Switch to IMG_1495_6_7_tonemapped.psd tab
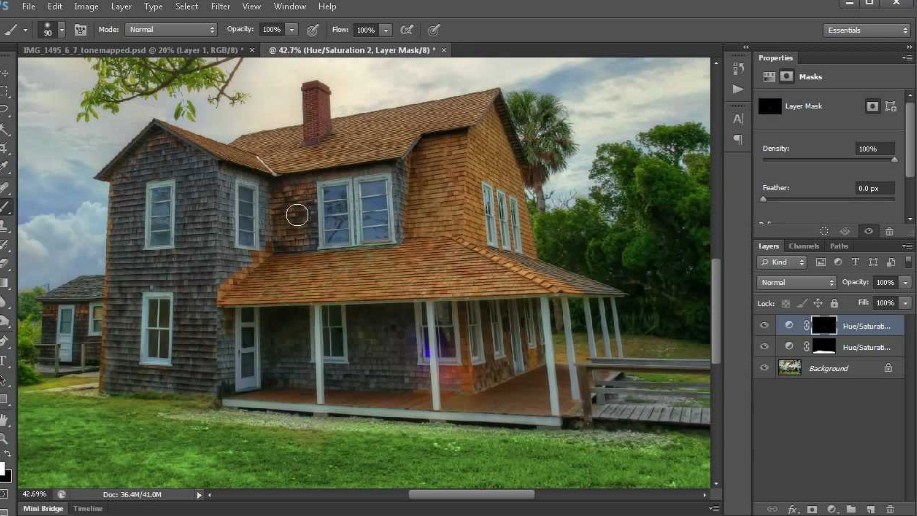The width and height of the screenshot is (917, 516). click(133, 50)
